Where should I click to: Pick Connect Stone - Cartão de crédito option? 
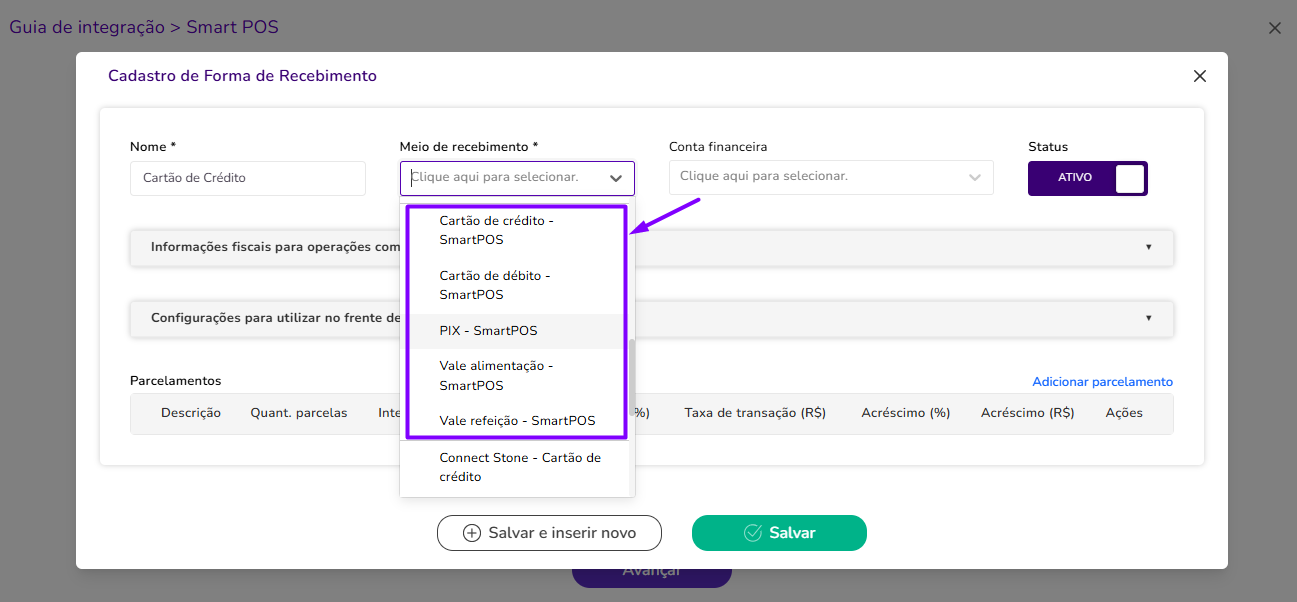[x=517, y=467]
